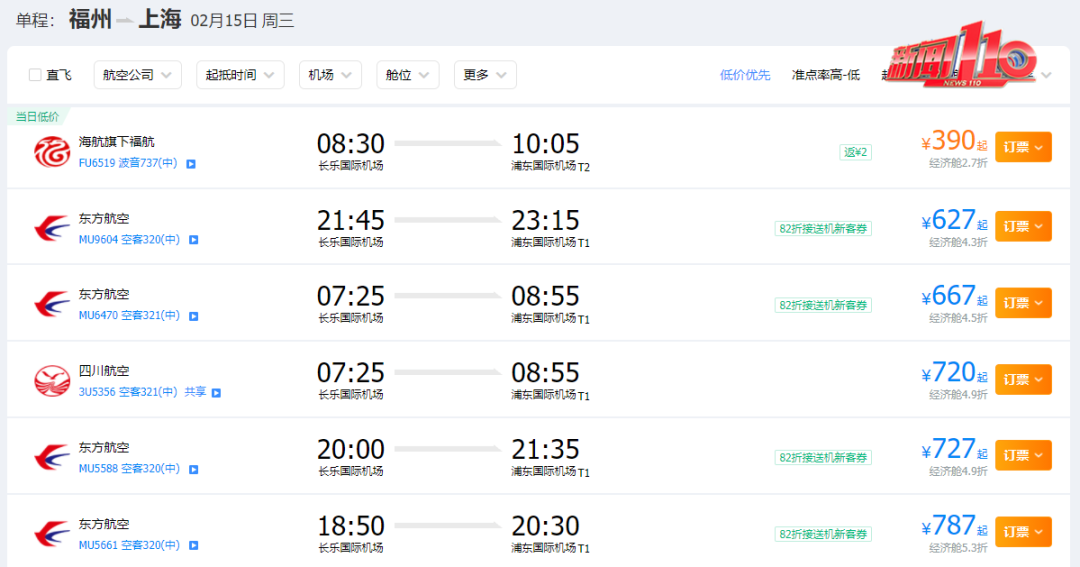This screenshot has height=567, width=1080.
Task: Open MU9604 空客320(中) flight info link
Action: (129, 240)
